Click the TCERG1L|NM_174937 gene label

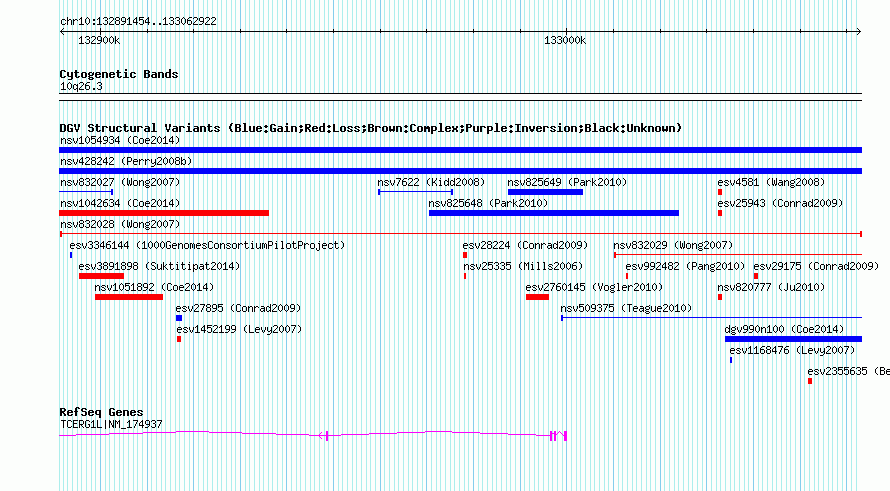pyautogui.click(x=111, y=424)
